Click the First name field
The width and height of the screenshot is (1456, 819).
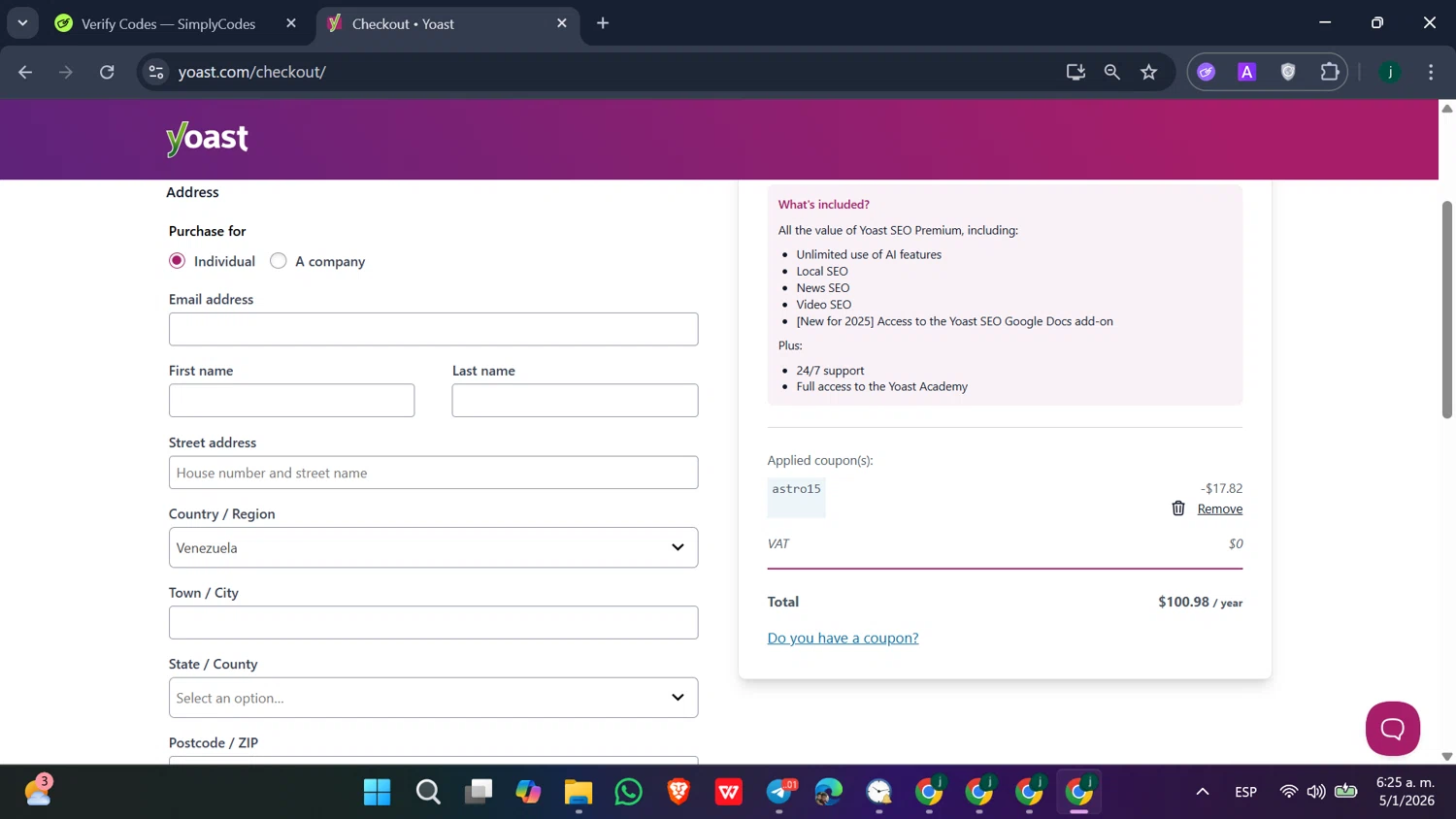coord(291,401)
